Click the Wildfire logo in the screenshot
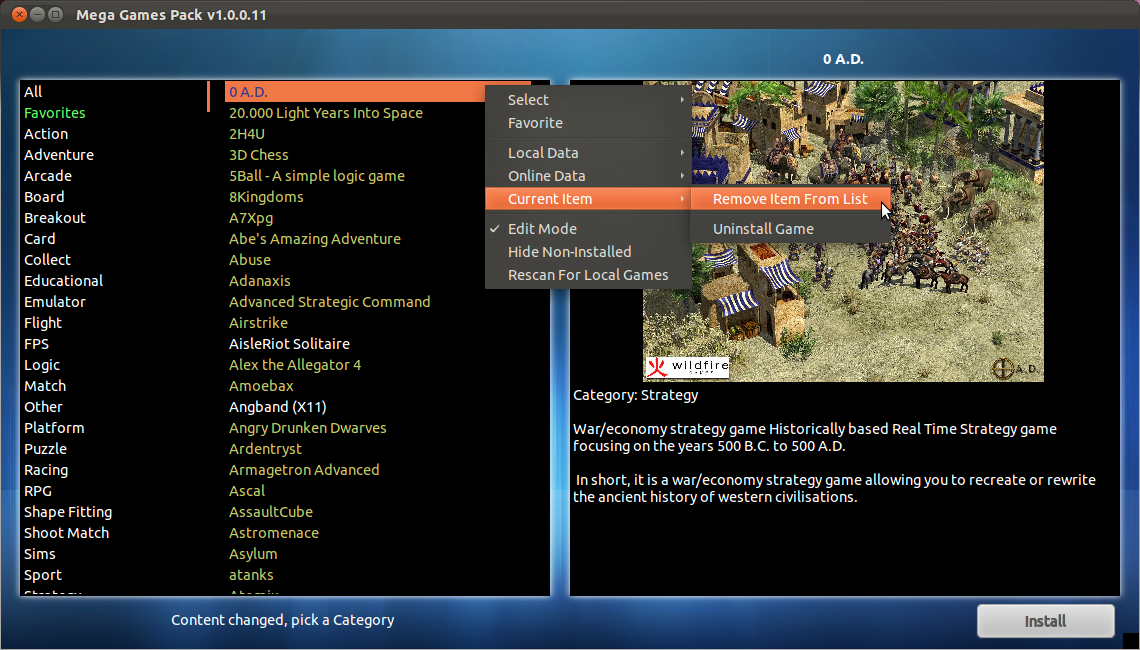 [x=688, y=366]
